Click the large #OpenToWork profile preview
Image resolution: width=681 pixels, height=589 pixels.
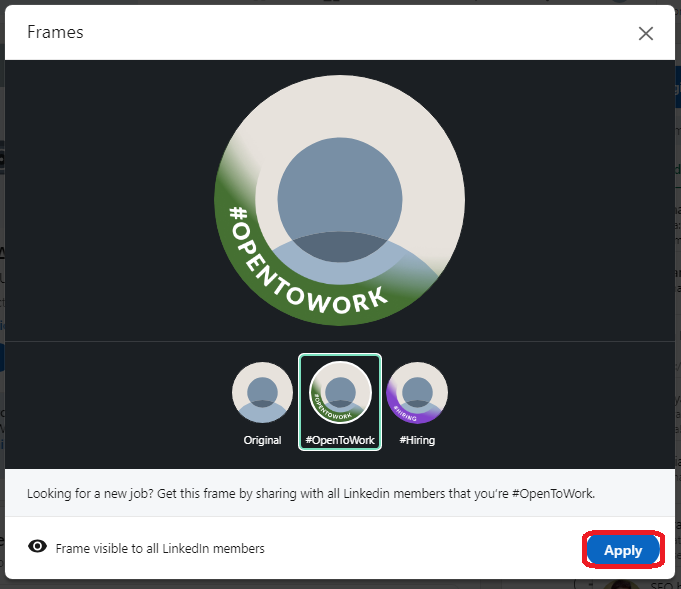point(340,200)
